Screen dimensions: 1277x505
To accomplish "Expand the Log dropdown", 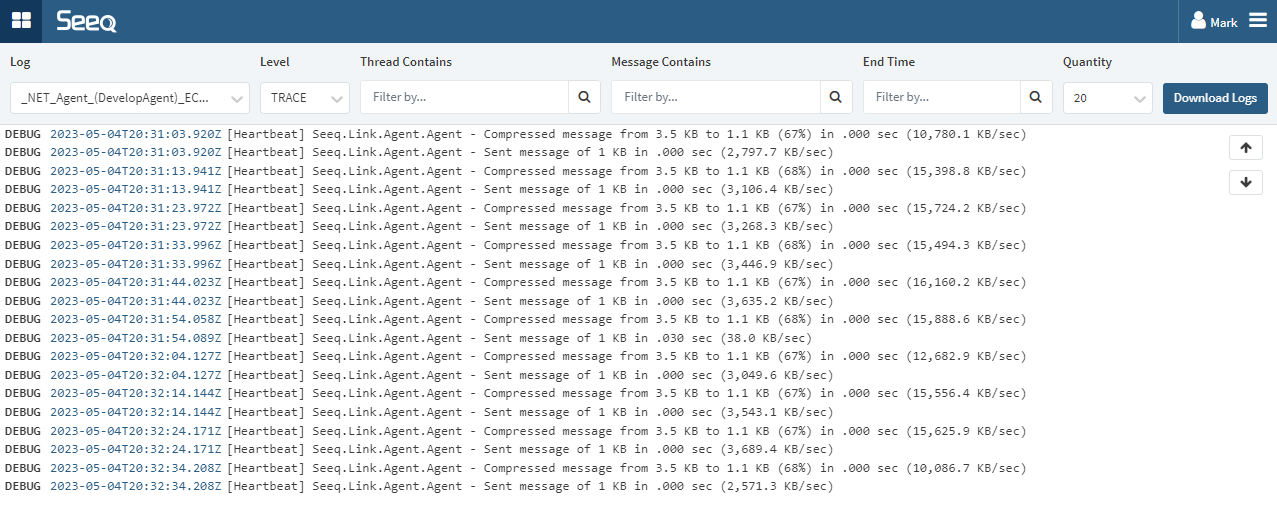I will (x=130, y=97).
